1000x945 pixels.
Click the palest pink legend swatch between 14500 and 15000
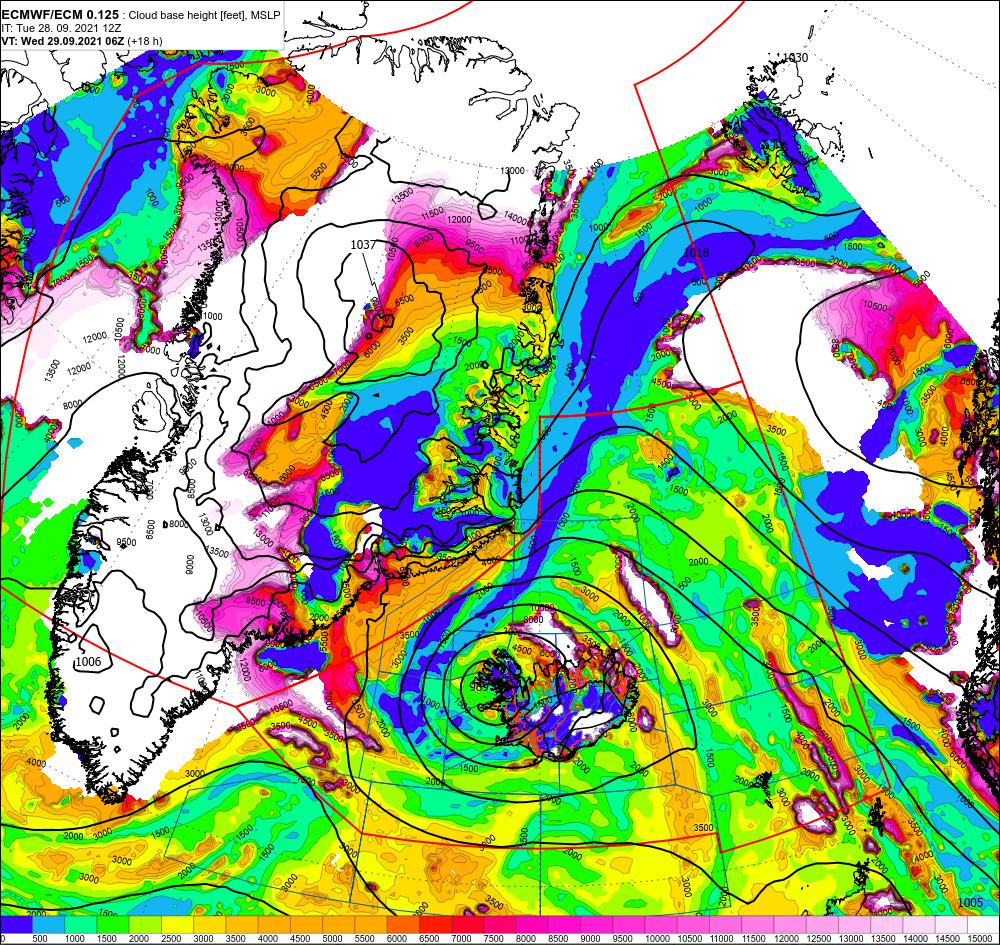[952, 925]
